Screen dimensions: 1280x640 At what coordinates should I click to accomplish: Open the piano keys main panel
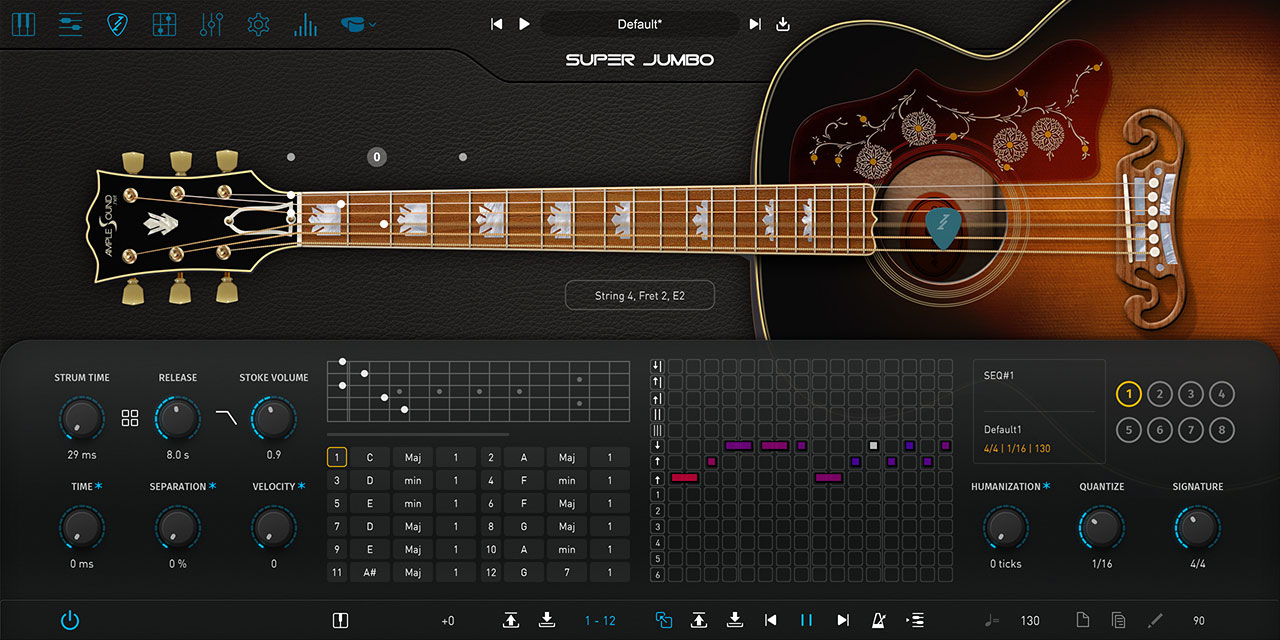coord(23,24)
